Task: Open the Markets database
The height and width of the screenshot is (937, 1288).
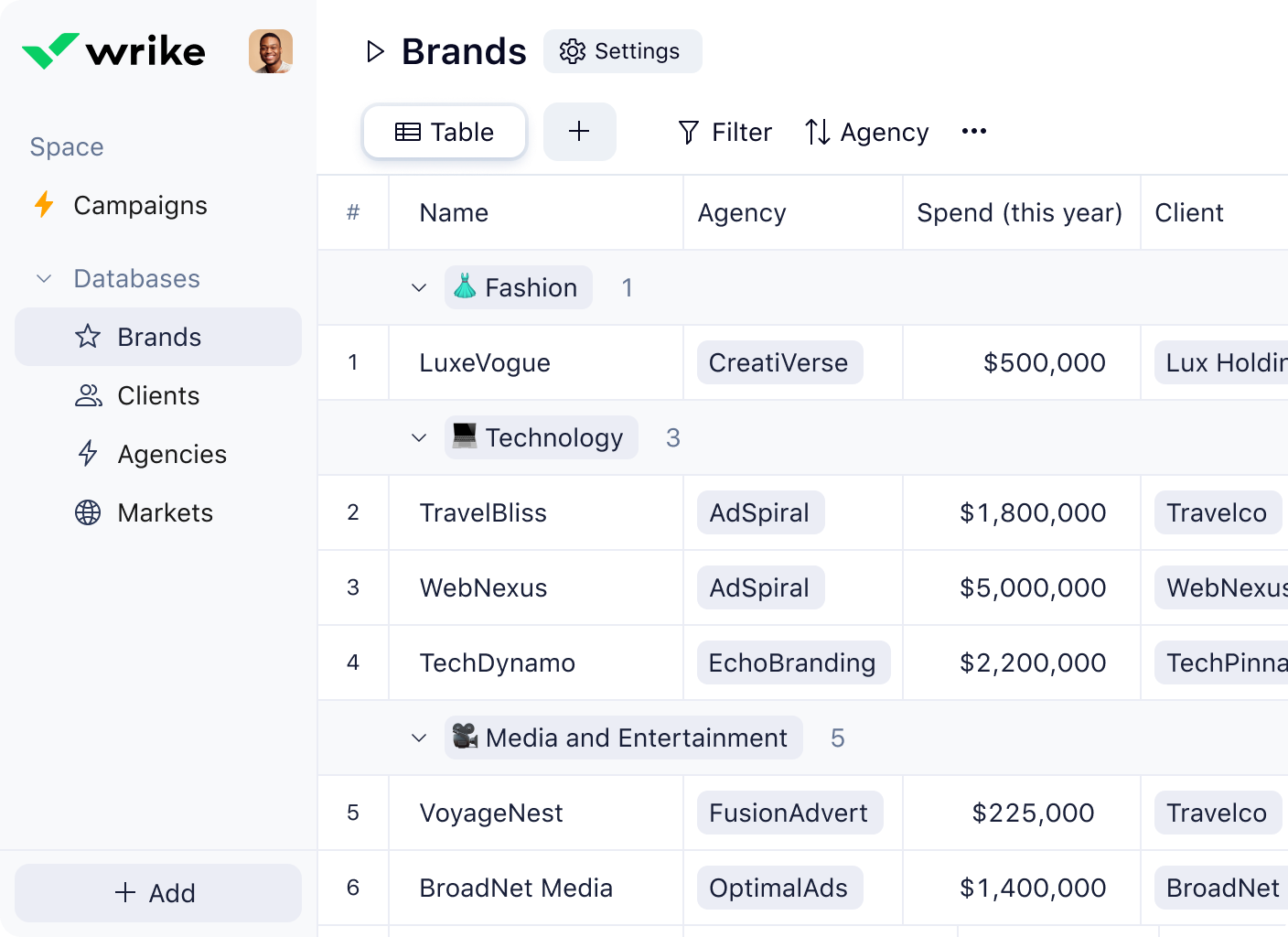Action: 165,512
